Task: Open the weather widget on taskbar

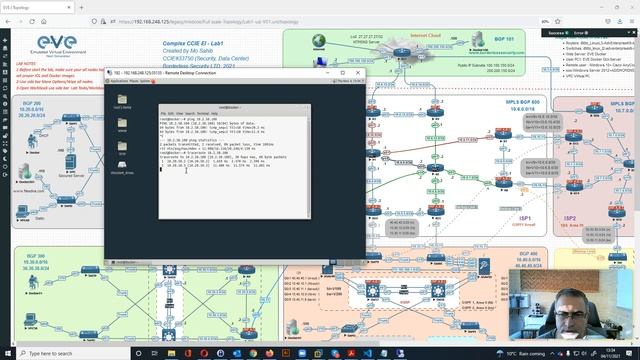Action: [522, 353]
